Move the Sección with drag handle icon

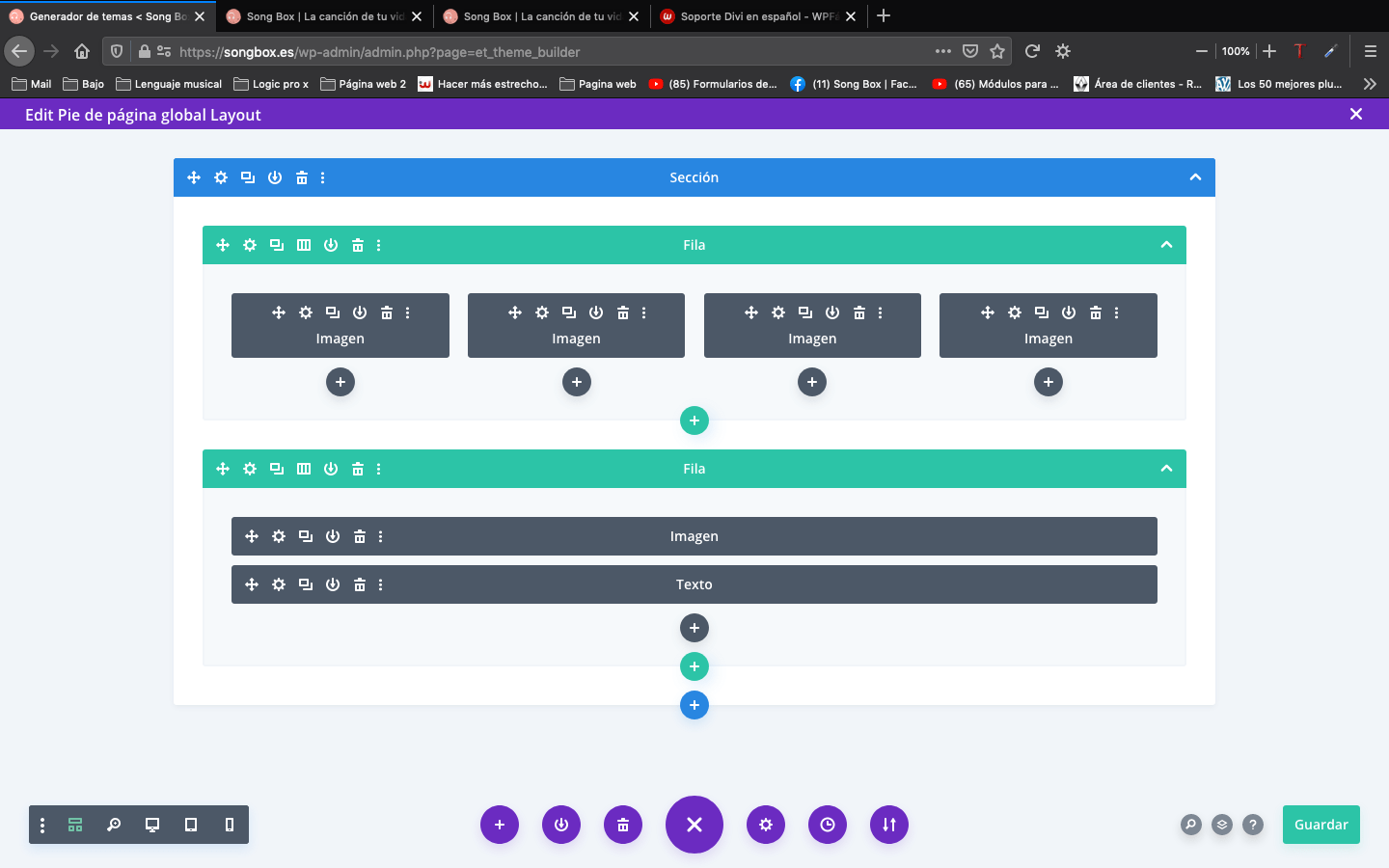(x=194, y=177)
